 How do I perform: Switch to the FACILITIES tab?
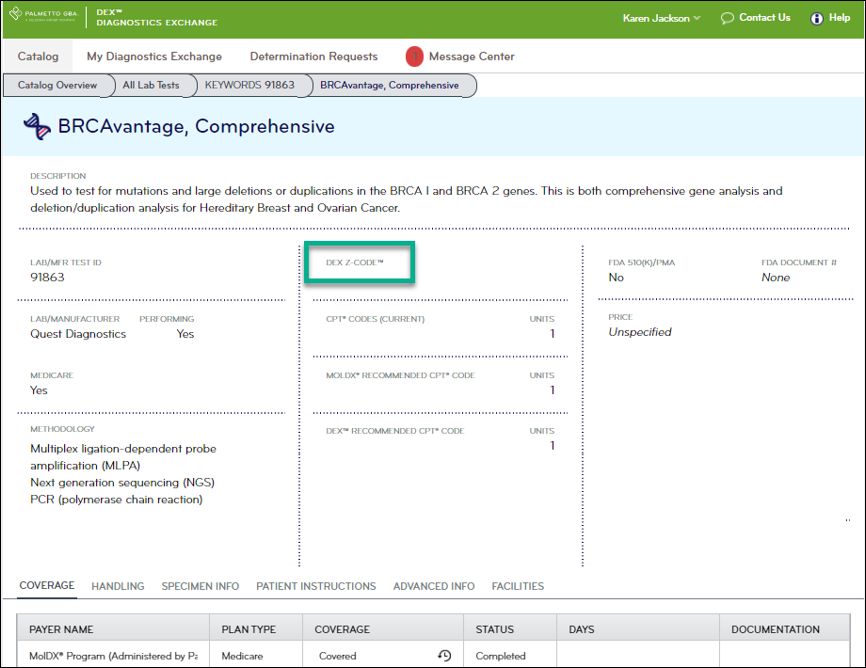click(x=518, y=586)
